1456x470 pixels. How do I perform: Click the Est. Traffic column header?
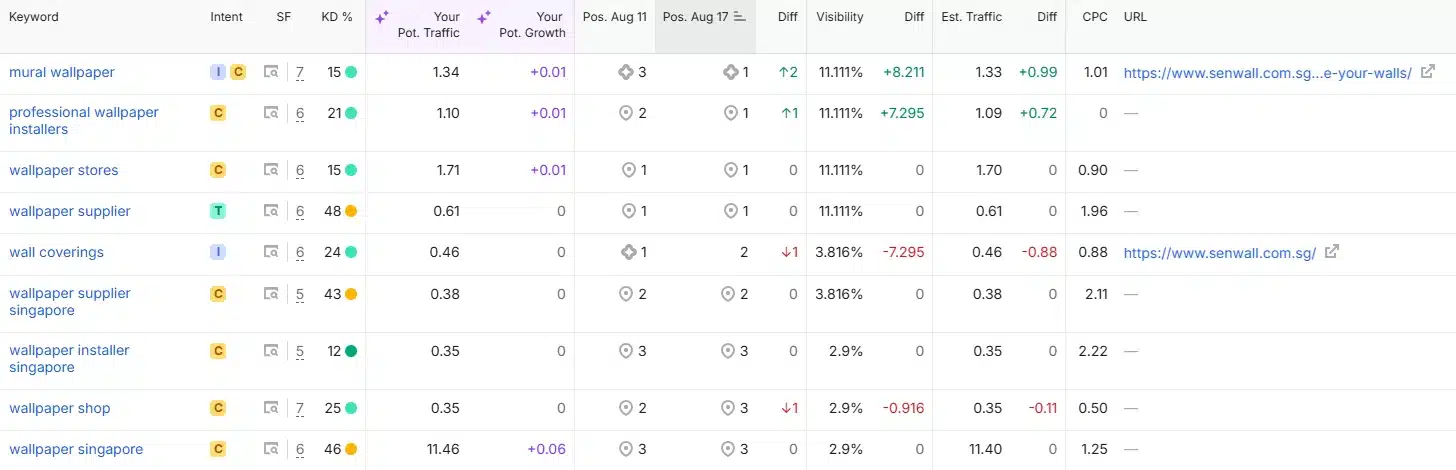pyautogui.click(x=971, y=17)
